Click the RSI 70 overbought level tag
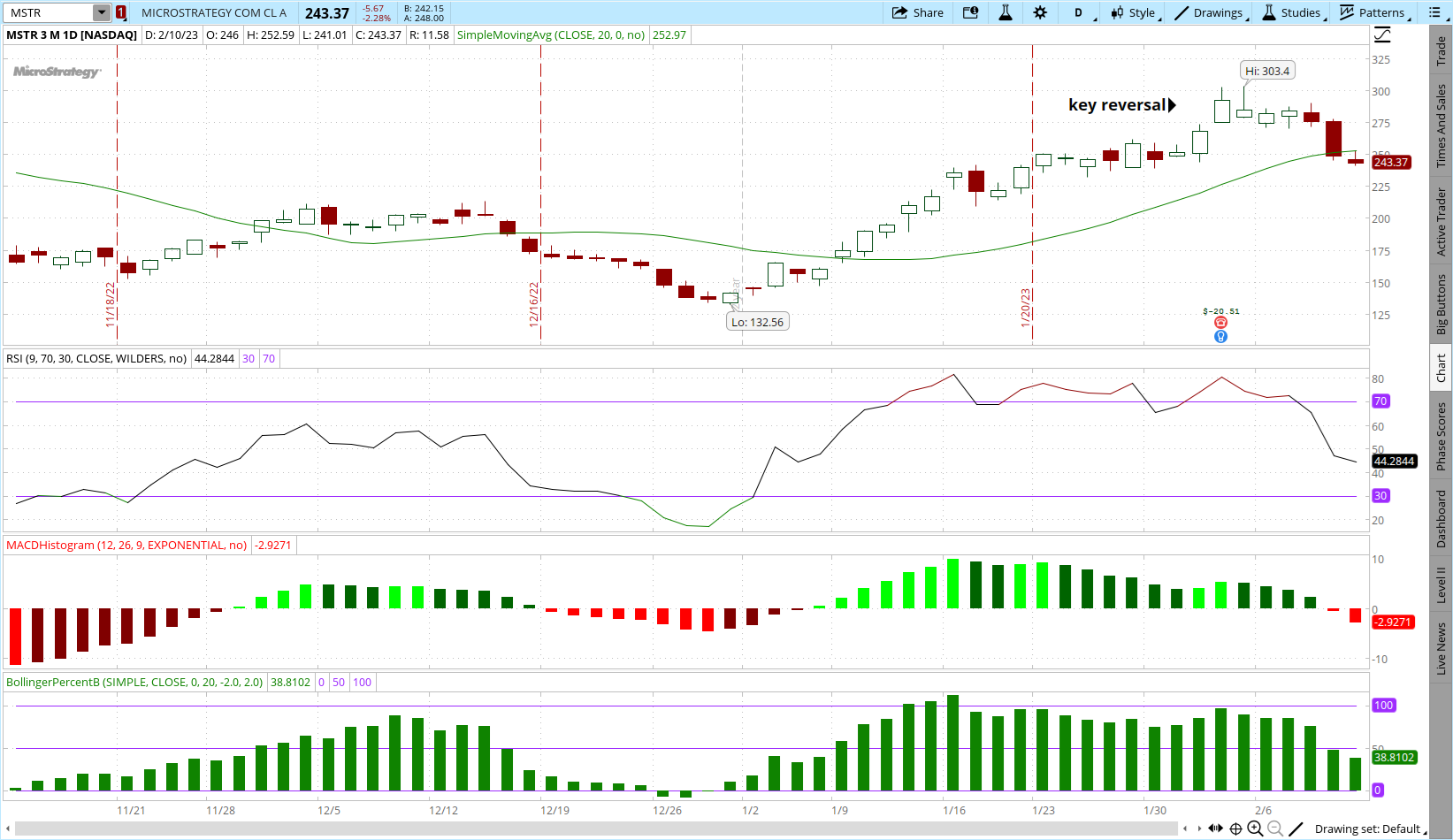This screenshot has height=840, width=1453. coord(1380,401)
